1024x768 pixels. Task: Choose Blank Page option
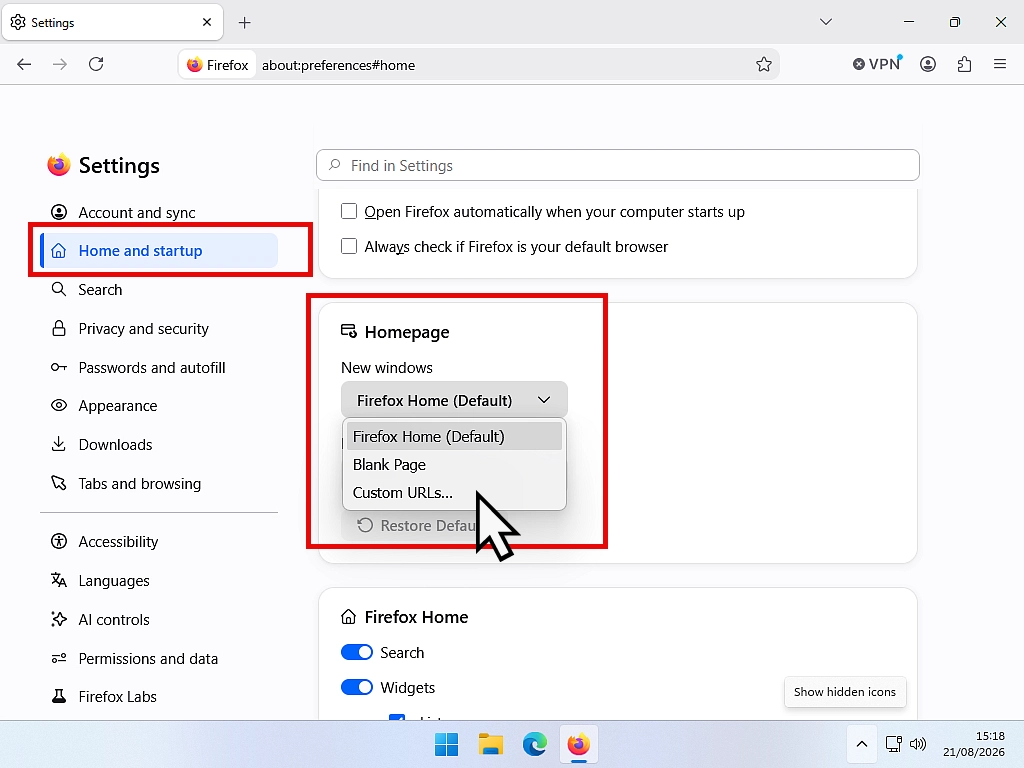click(x=454, y=464)
